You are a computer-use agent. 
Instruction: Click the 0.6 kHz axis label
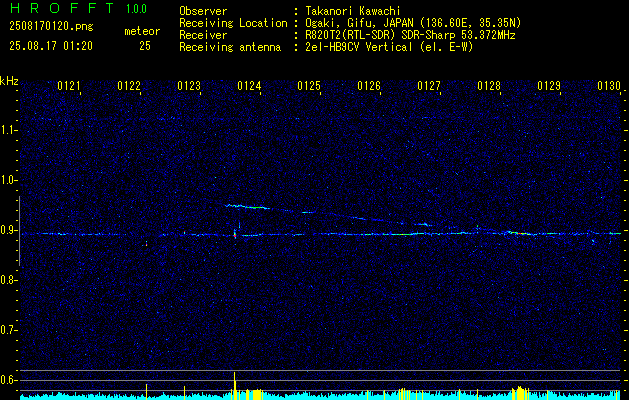(8, 380)
